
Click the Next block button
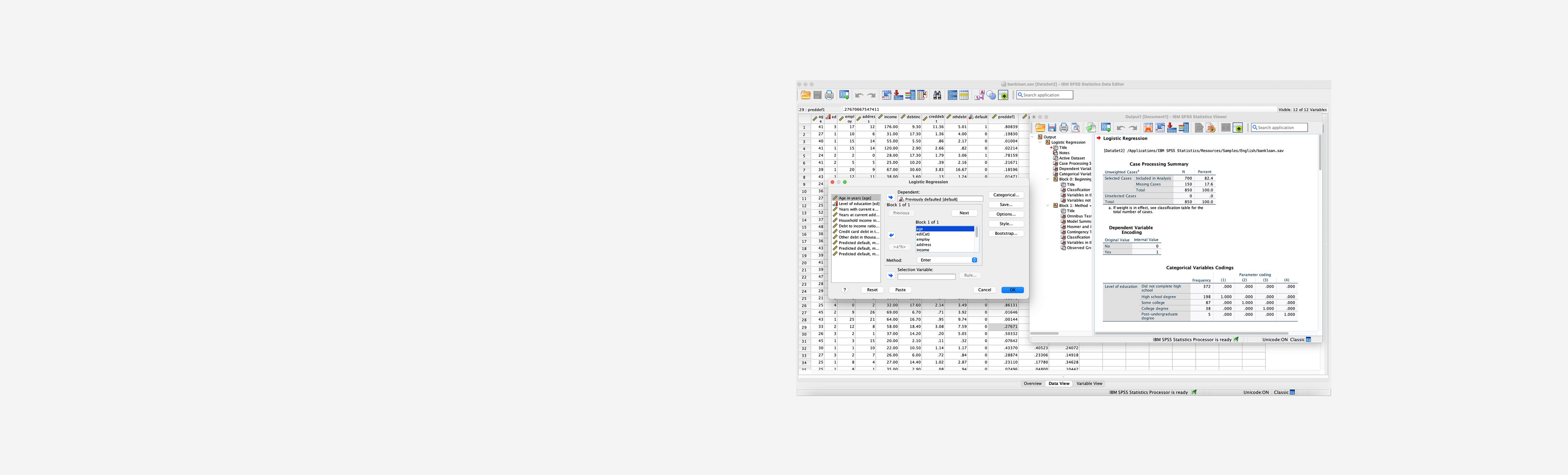(x=964, y=213)
